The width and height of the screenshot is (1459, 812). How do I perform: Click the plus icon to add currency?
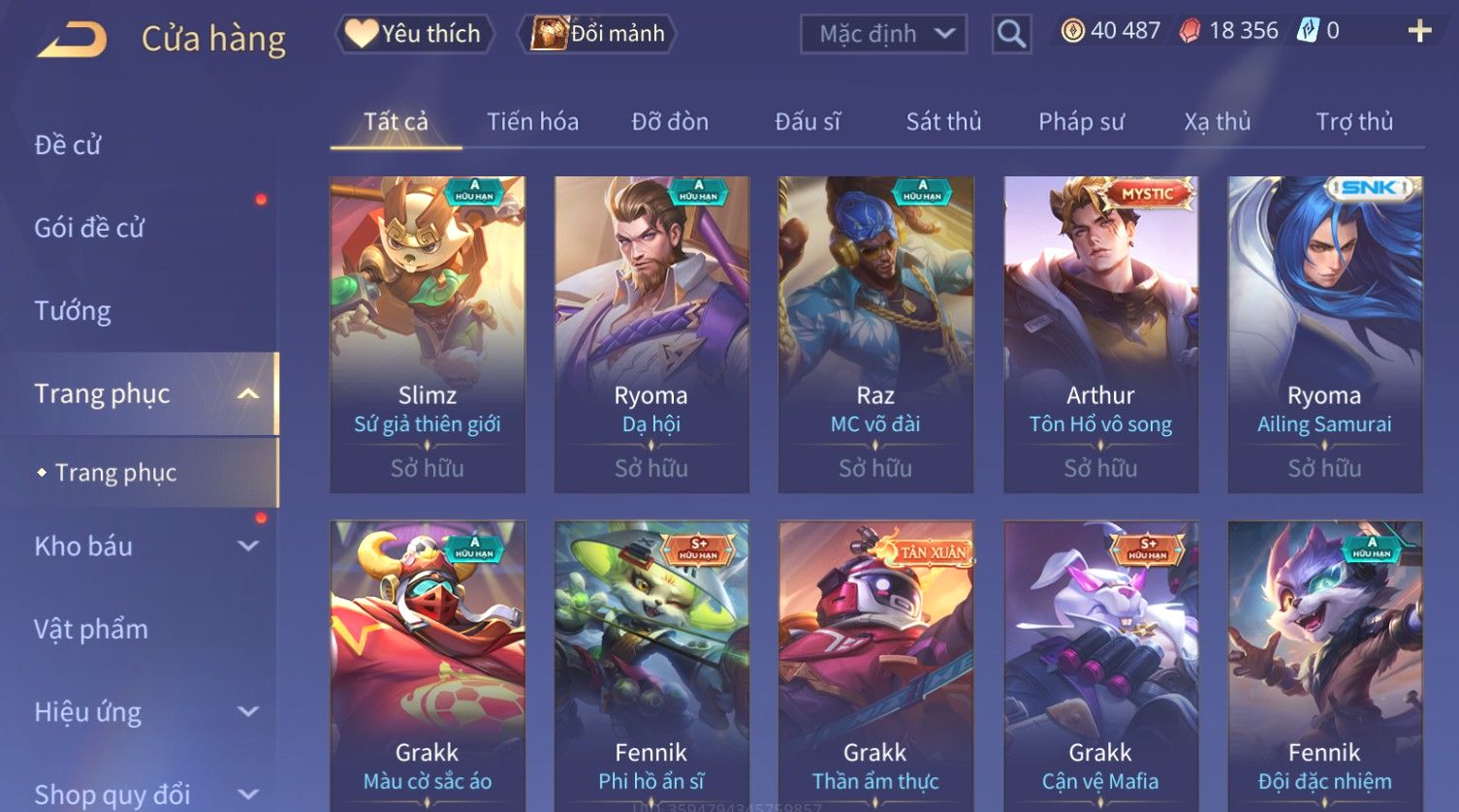1419,32
